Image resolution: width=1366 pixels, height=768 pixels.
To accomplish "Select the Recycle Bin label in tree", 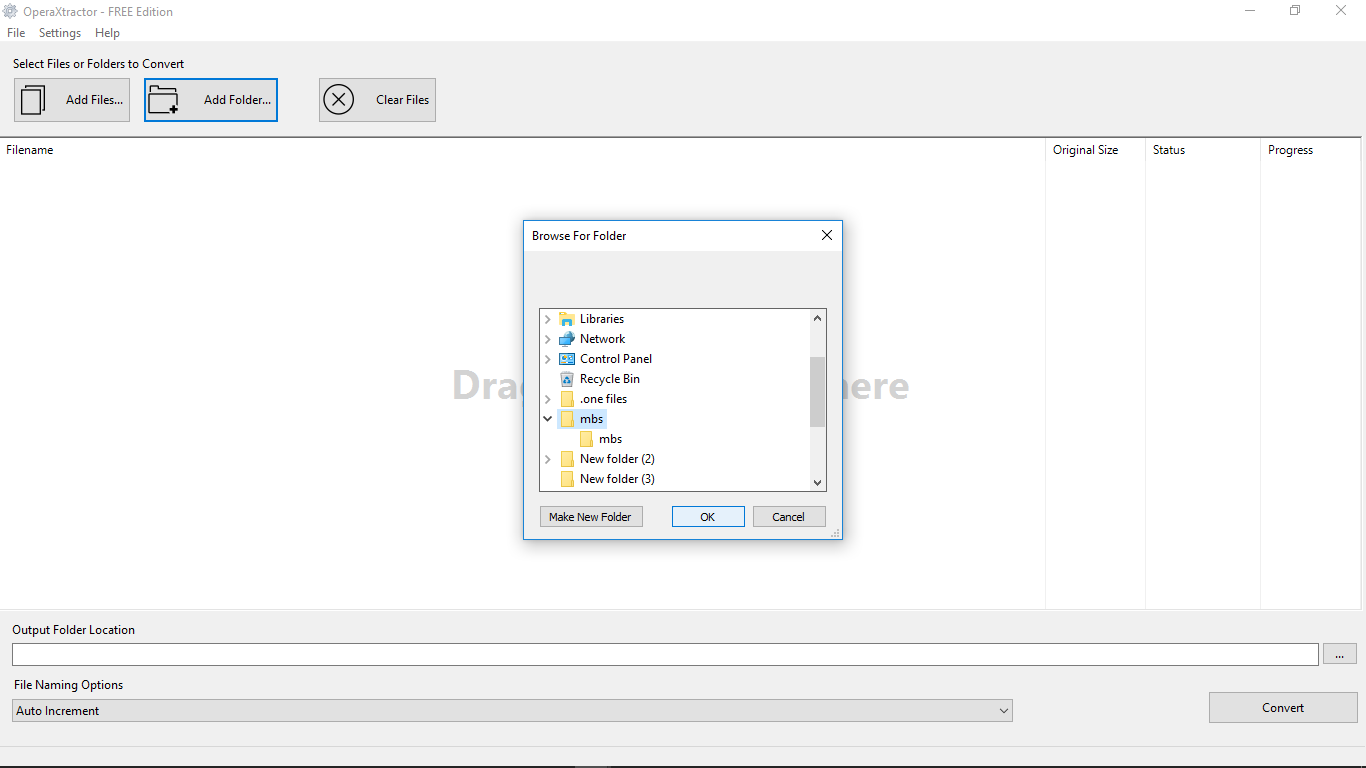I will pyautogui.click(x=610, y=379).
